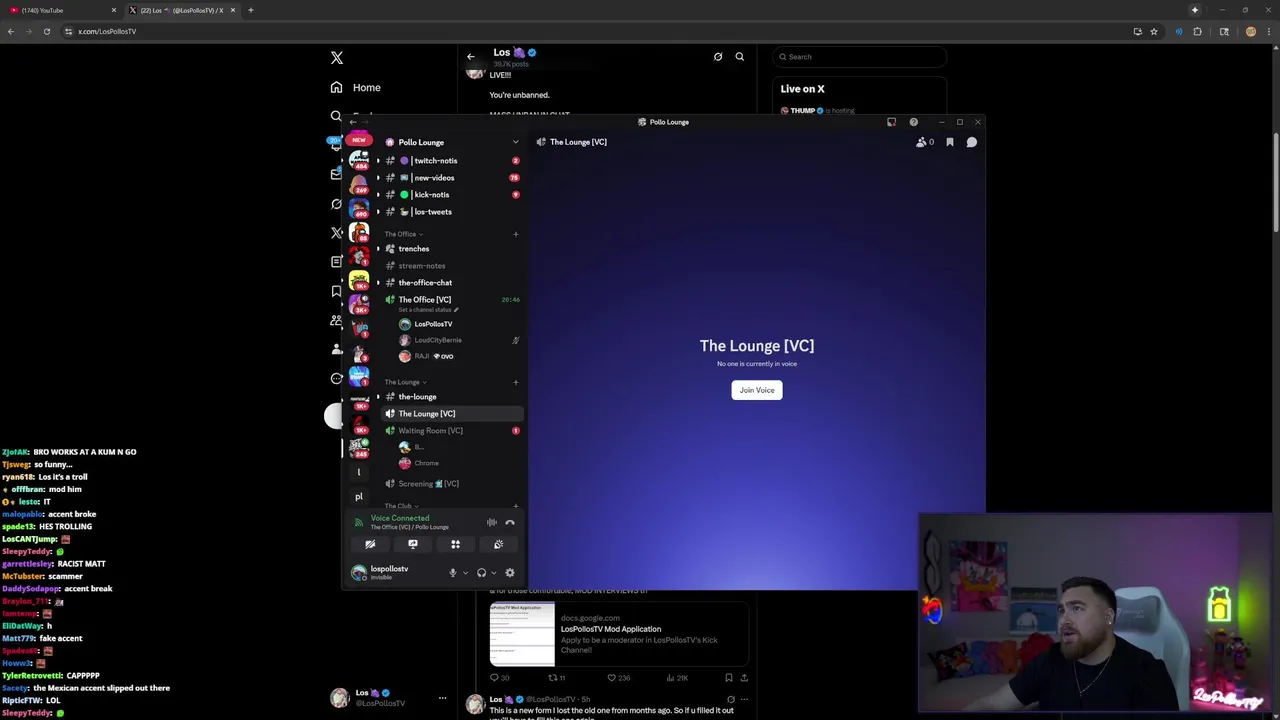1280x720 pixels.
Task: Show voice channel member count icon
Action: tap(925, 142)
